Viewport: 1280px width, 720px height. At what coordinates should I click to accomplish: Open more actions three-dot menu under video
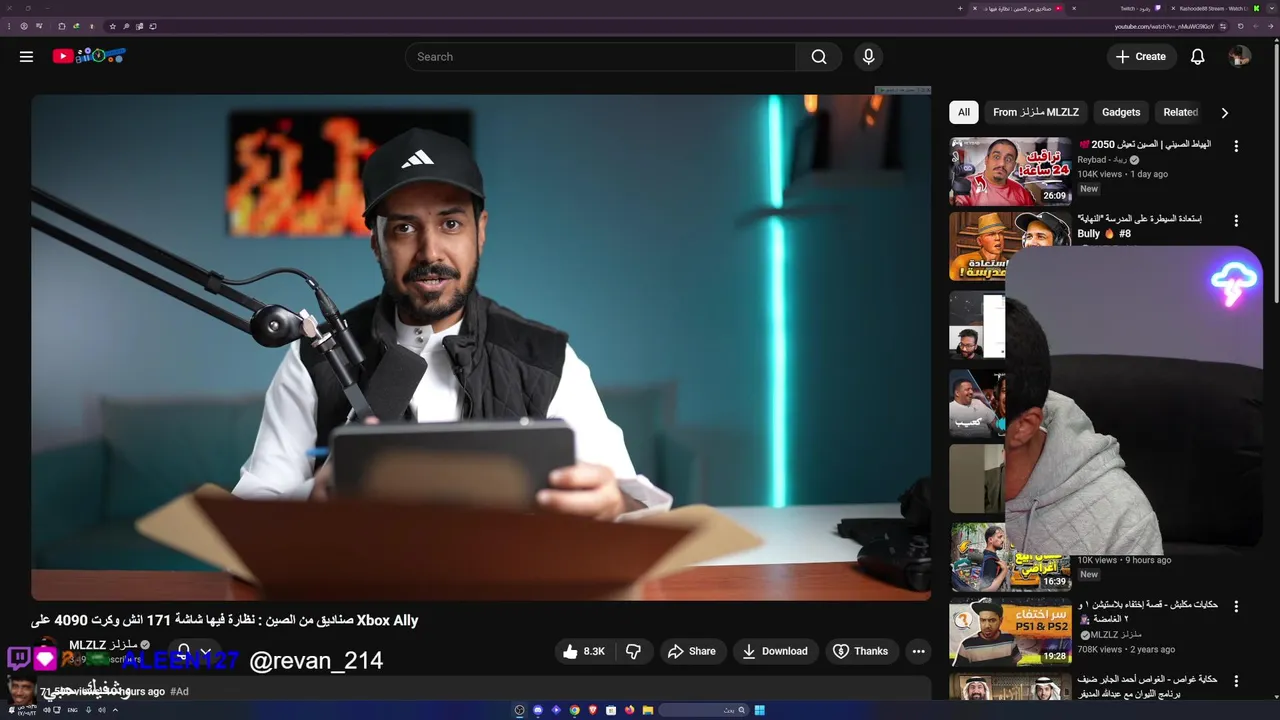coord(918,651)
